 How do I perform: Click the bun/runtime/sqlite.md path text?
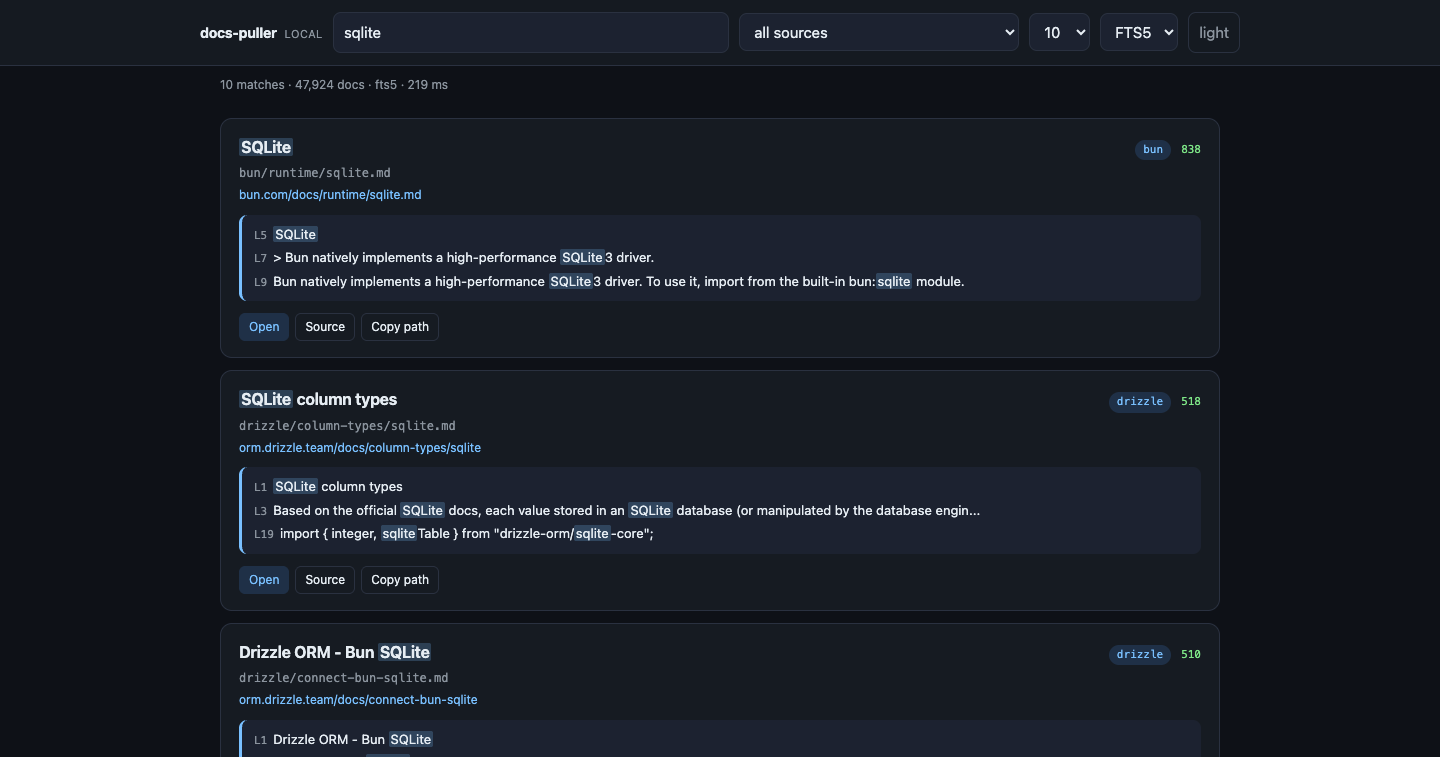coord(315,173)
